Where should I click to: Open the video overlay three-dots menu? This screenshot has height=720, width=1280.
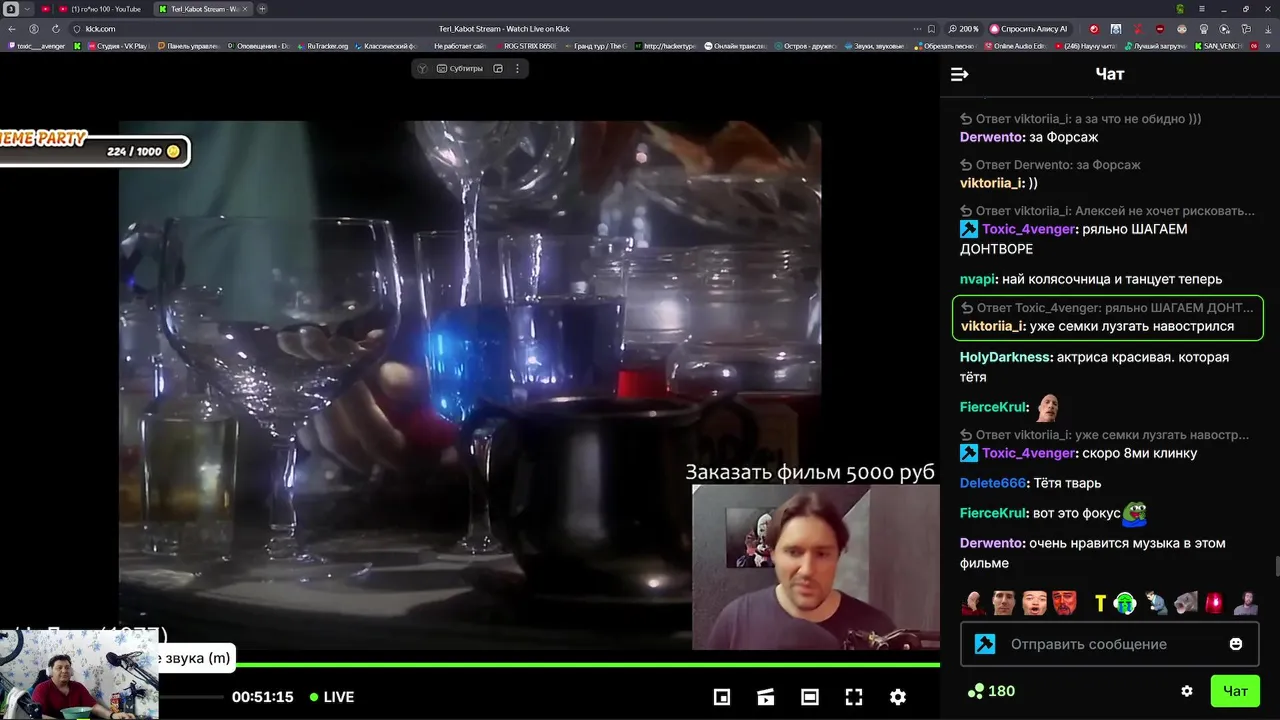coord(517,68)
